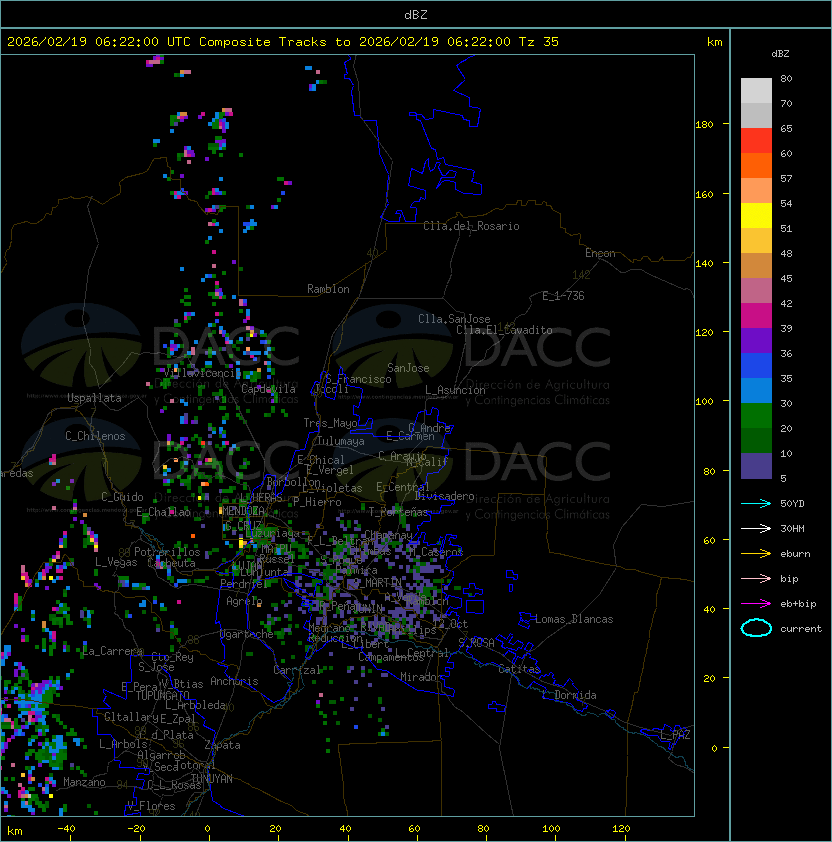
Task: Click the 'Potrerillos' map label
Action: pos(167,552)
